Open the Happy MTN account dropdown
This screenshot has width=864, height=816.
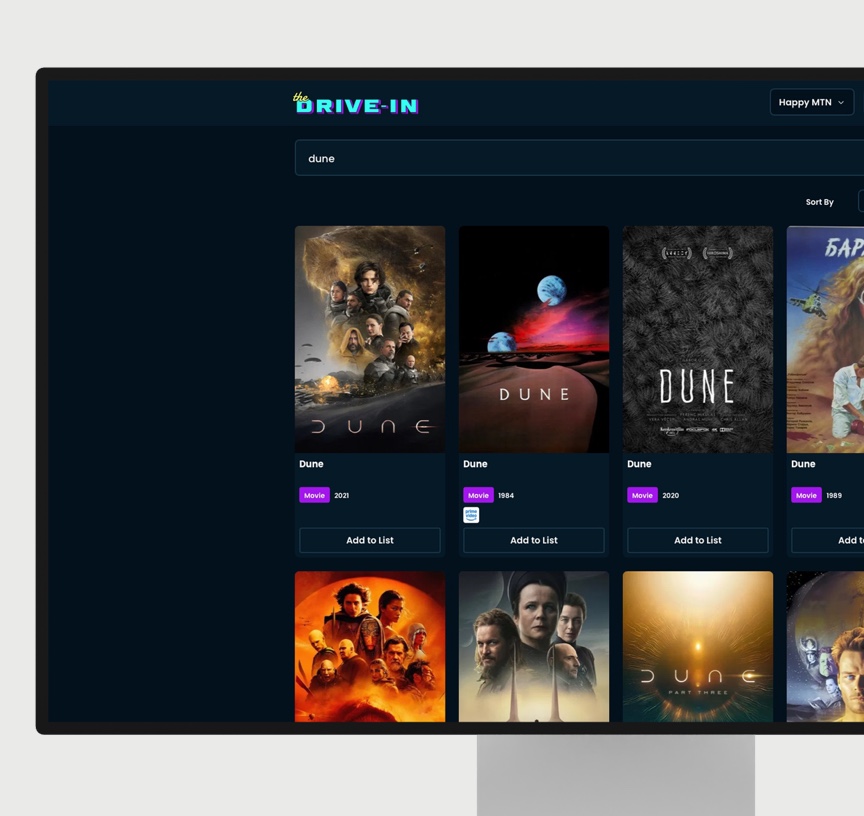[811, 102]
